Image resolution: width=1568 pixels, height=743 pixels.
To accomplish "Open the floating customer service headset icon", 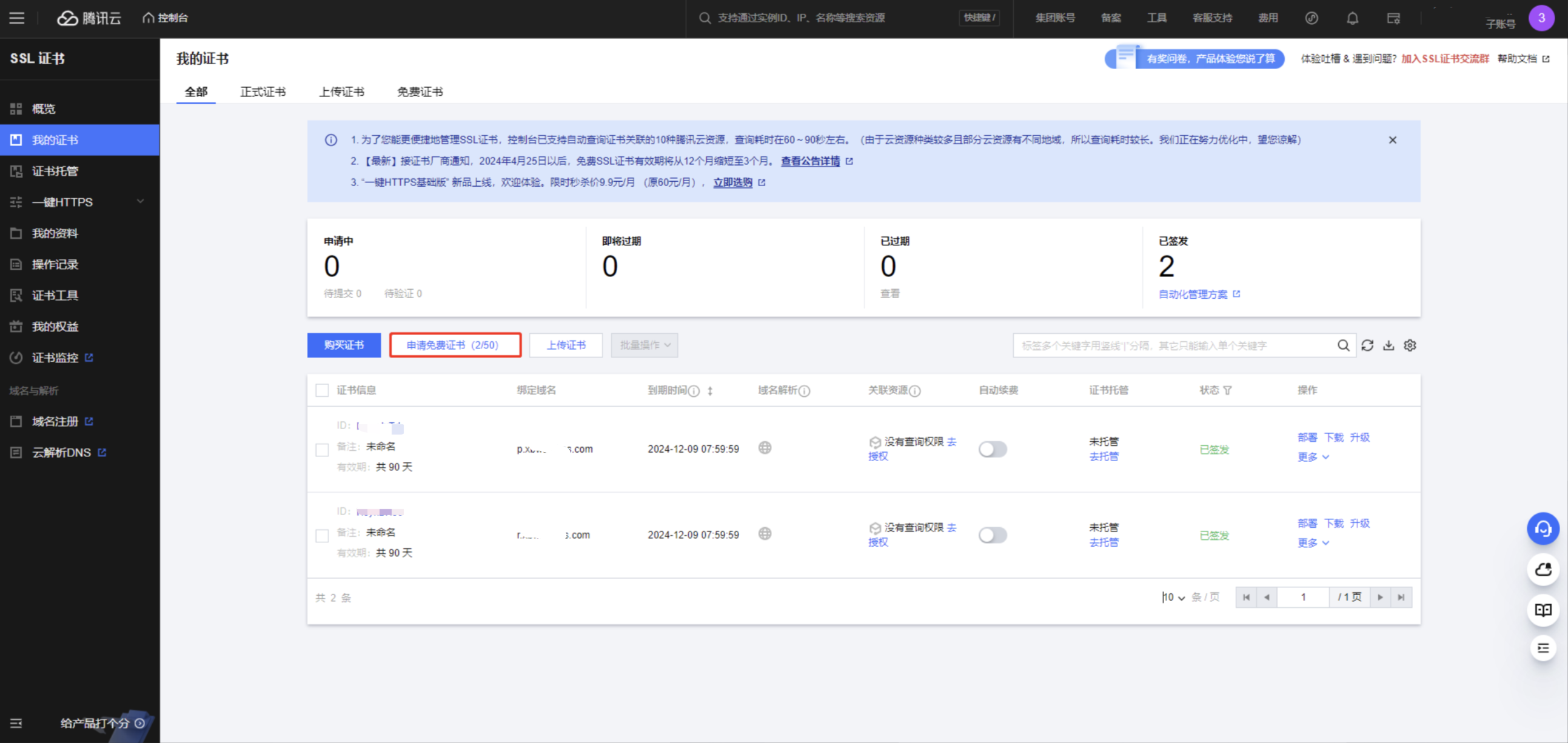I will point(1543,529).
